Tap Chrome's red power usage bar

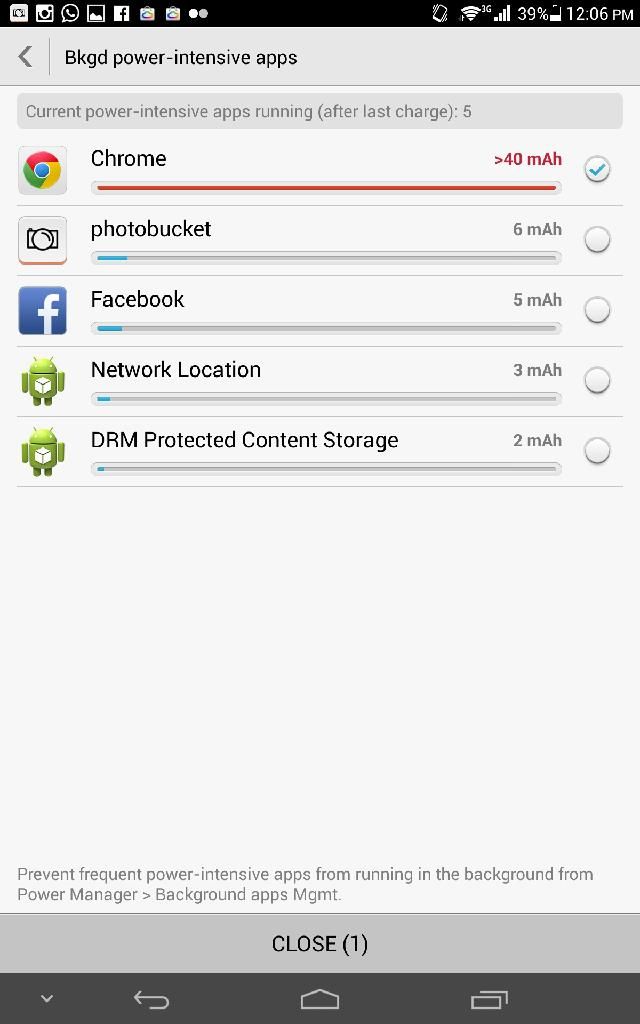[x=325, y=188]
